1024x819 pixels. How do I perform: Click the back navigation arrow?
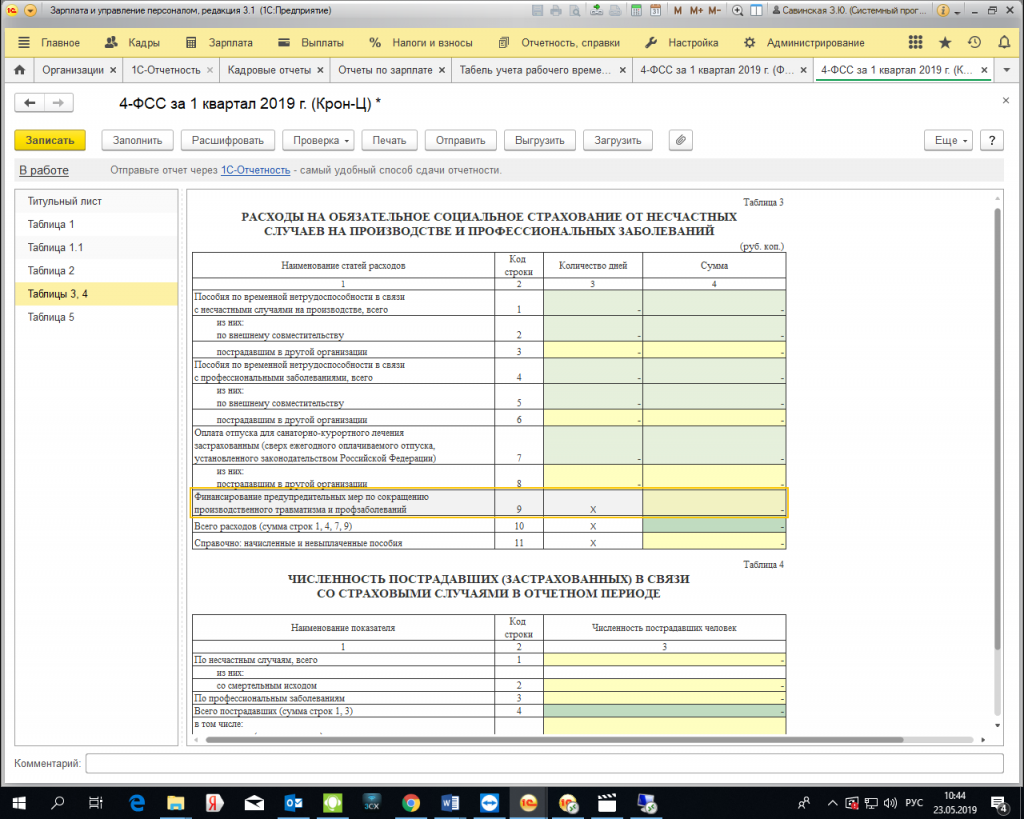[x=30, y=104]
